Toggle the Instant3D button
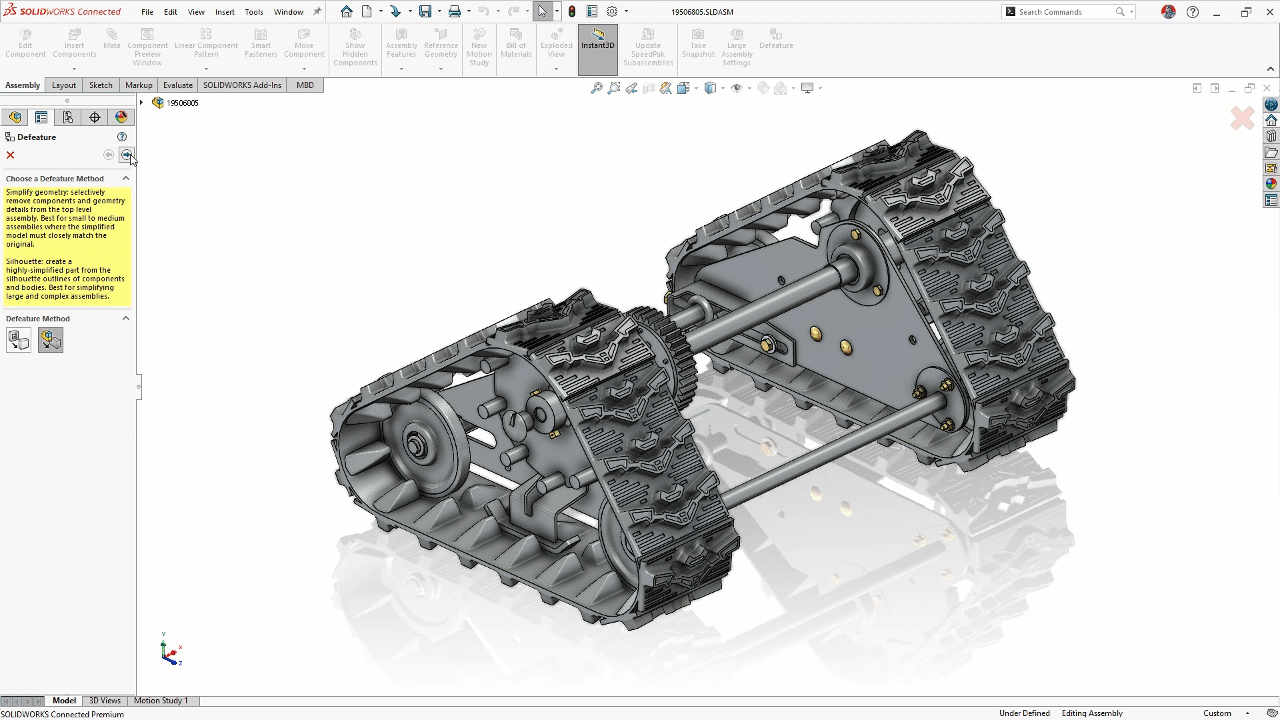The height and width of the screenshot is (720, 1280). pos(598,45)
